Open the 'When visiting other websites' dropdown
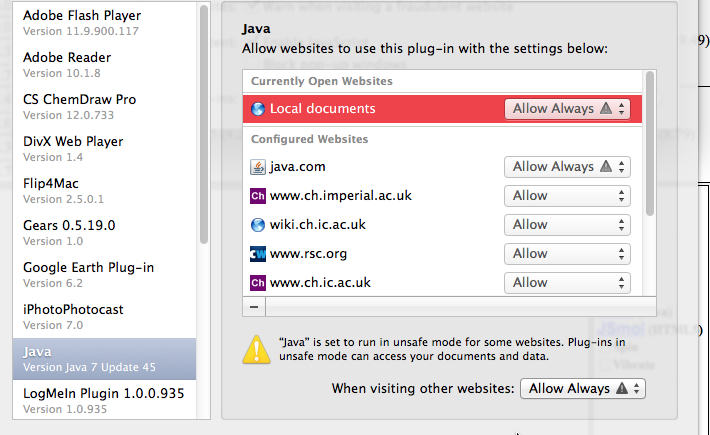Viewport: 710px width, 435px height. click(x=583, y=388)
